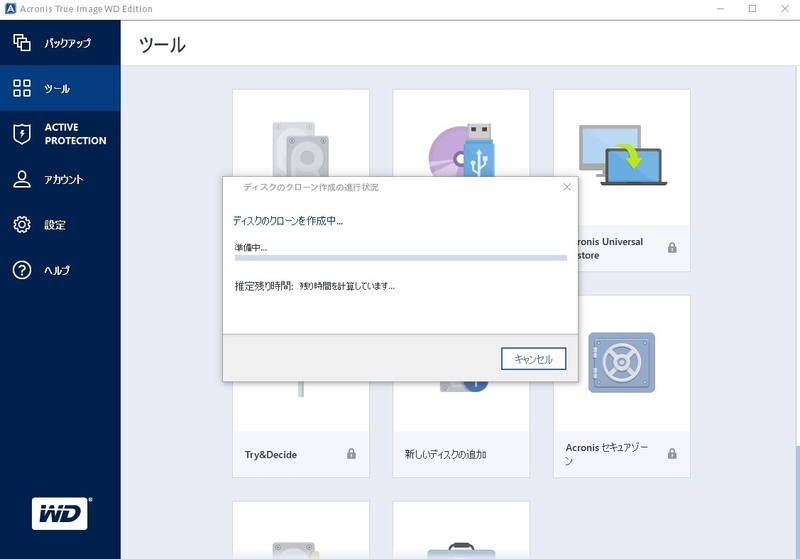The image size is (800, 559).
Task: Click the WD logo in the sidebar
Action: pyautogui.click(x=61, y=513)
